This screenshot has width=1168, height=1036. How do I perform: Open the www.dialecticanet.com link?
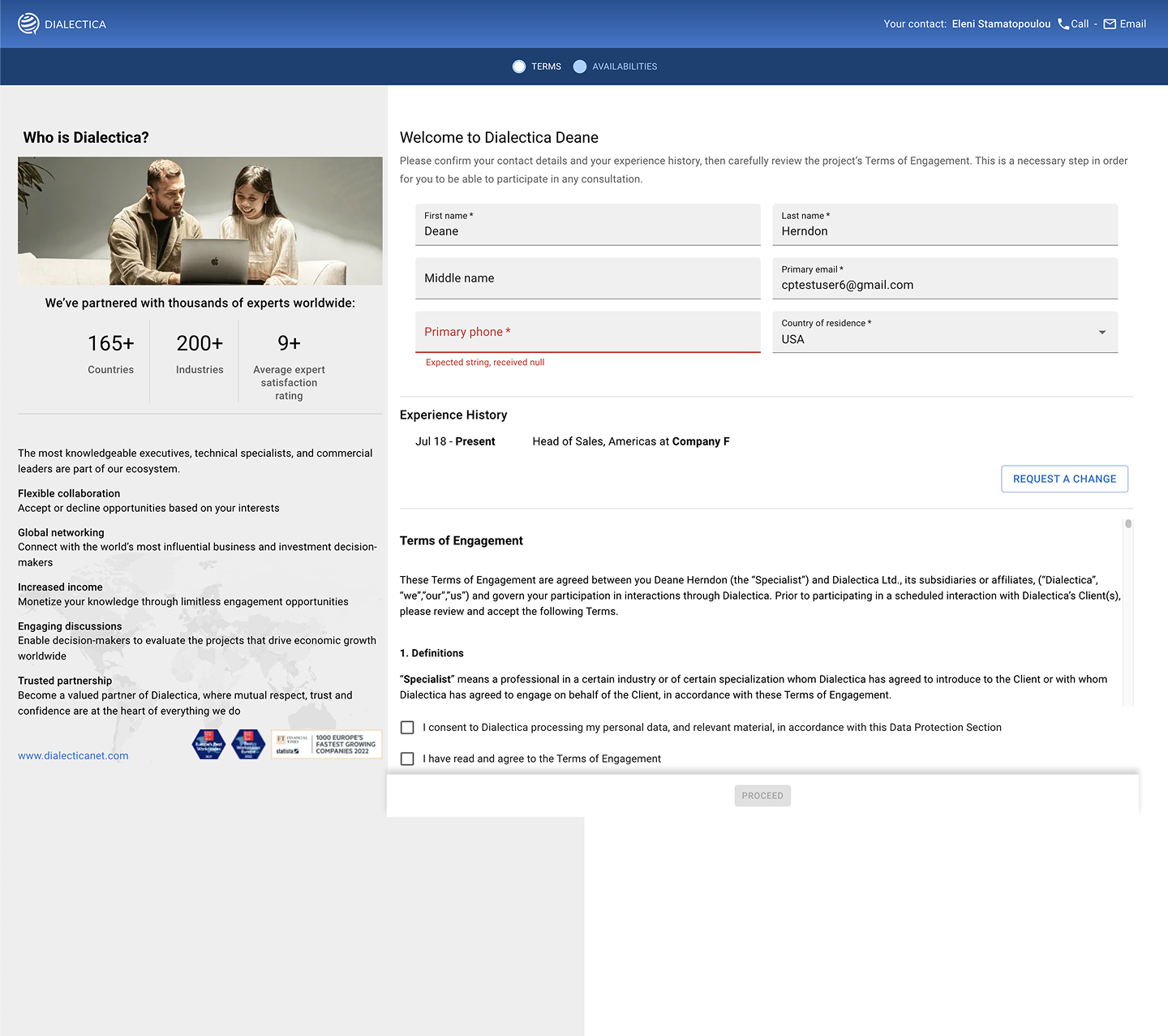coord(73,755)
